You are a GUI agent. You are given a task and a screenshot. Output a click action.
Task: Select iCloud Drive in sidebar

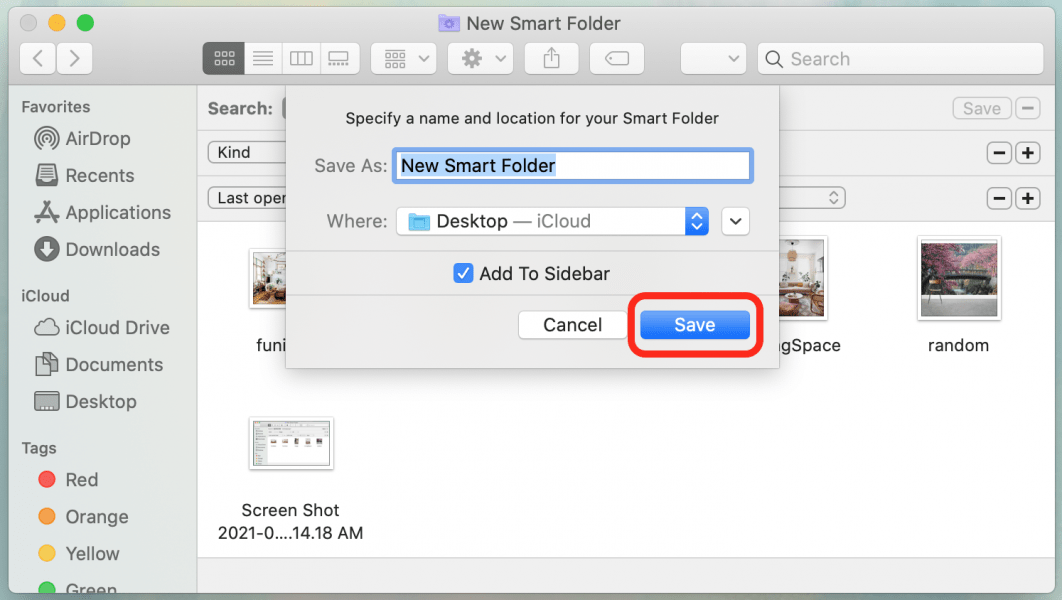pos(116,327)
